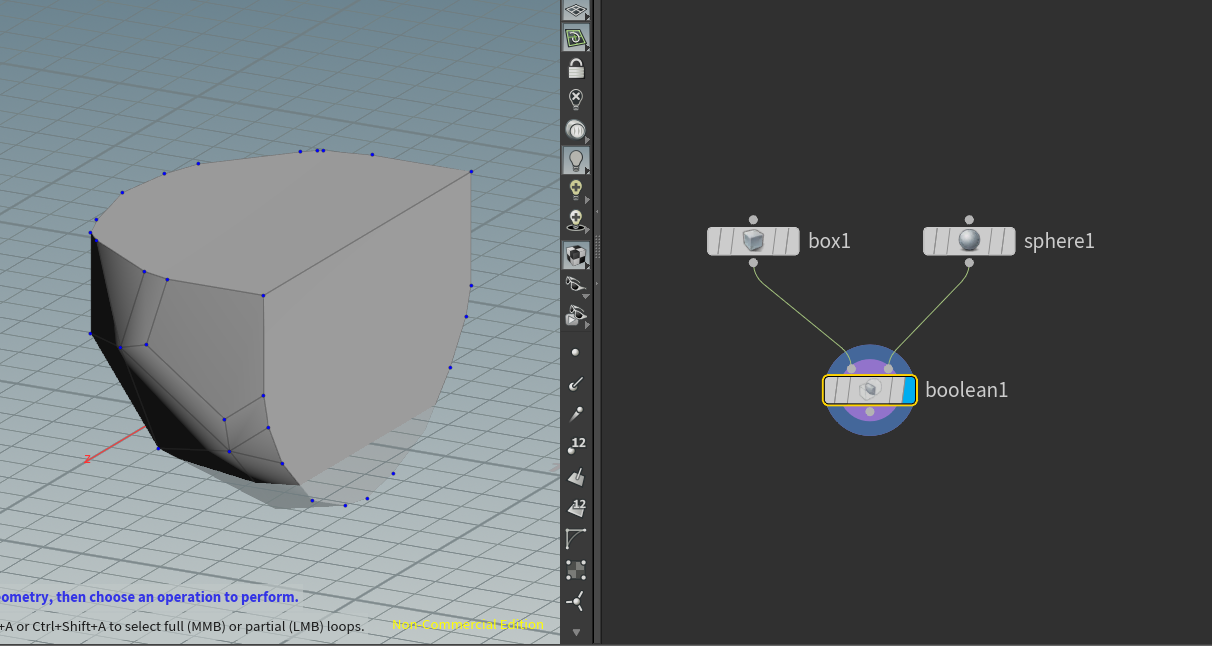The width and height of the screenshot is (1212, 646).
Task: Click the display point trails icon
Action: pyautogui.click(x=575, y=414)
